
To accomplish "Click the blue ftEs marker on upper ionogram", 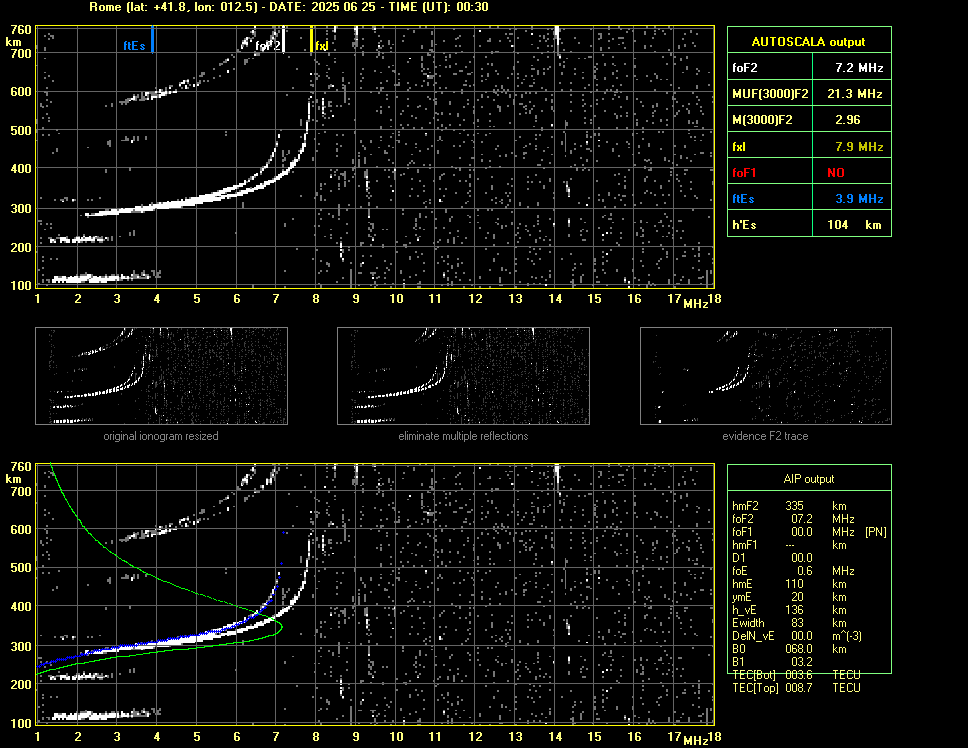I will click(152, 39).
